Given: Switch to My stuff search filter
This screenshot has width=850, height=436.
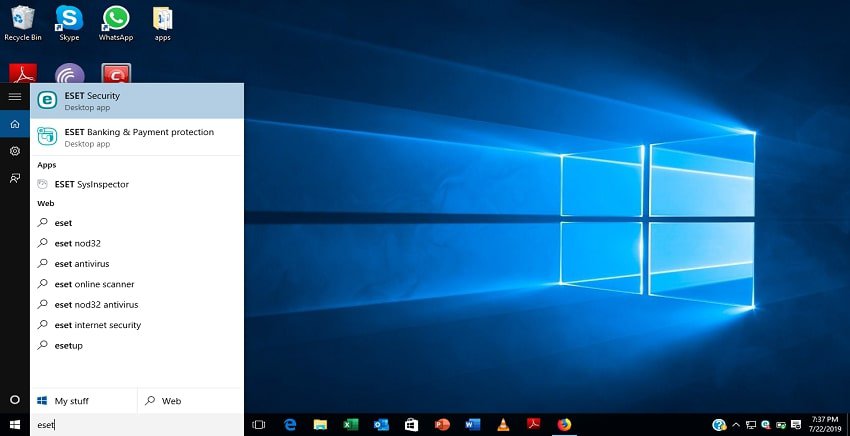Looking at the screenshot, I should coord(83,401).
